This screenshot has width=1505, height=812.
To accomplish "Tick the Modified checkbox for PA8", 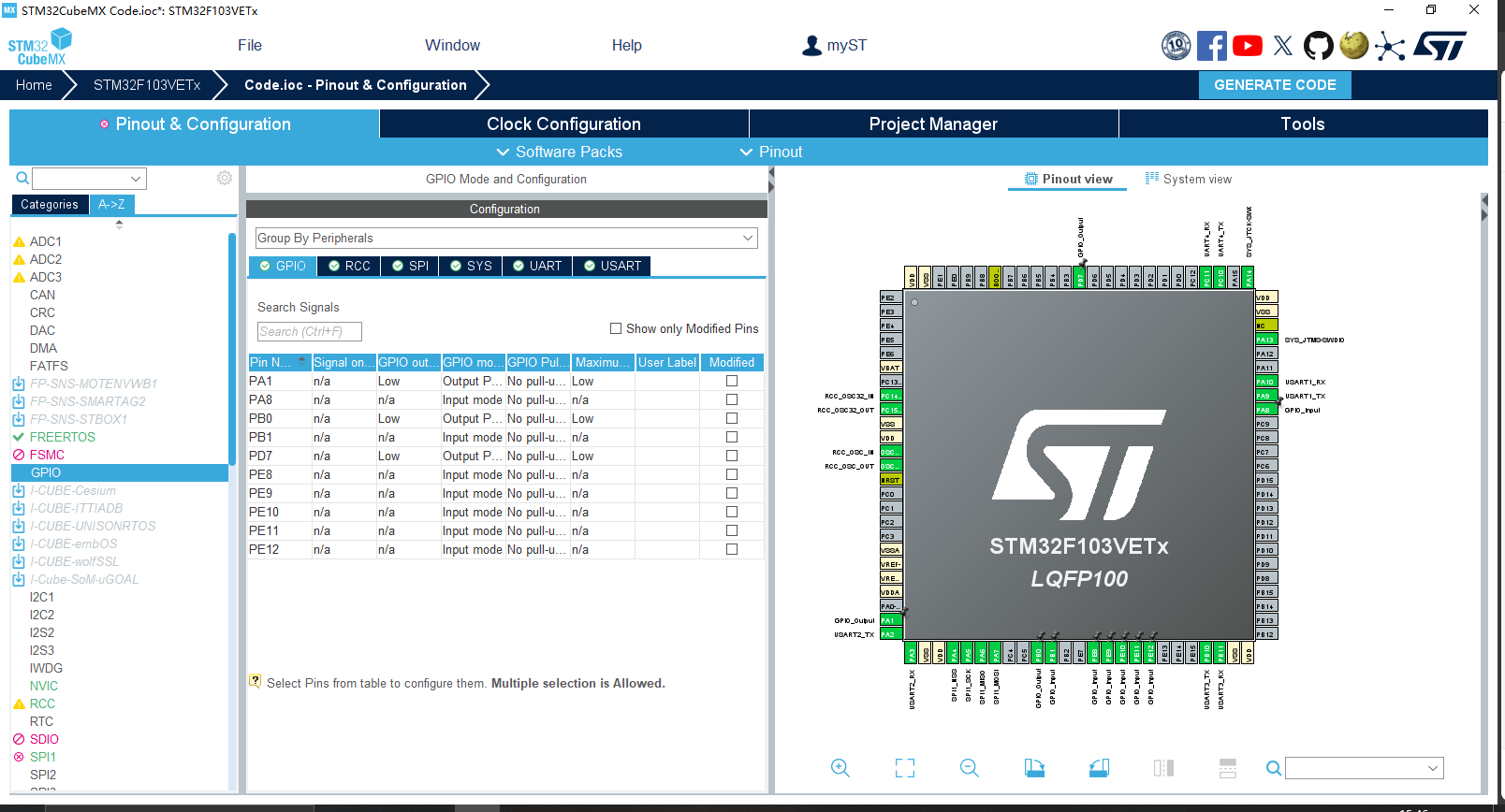I will pyautogui.click(x=732, y=399).
